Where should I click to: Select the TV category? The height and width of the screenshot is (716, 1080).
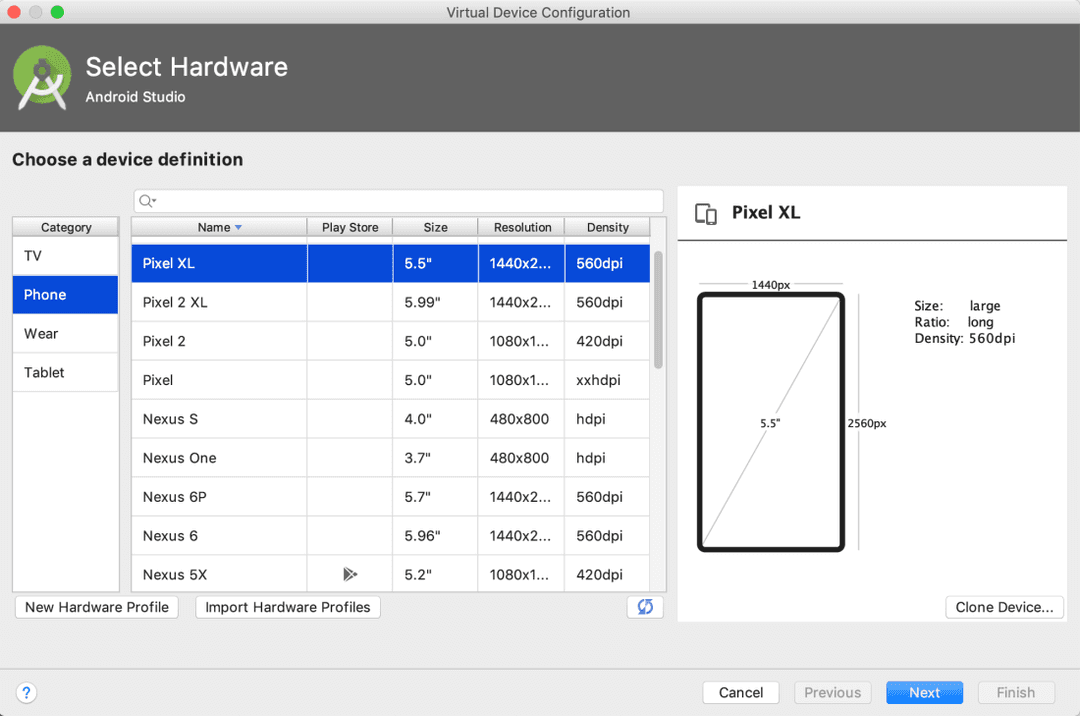click(65, 256)
